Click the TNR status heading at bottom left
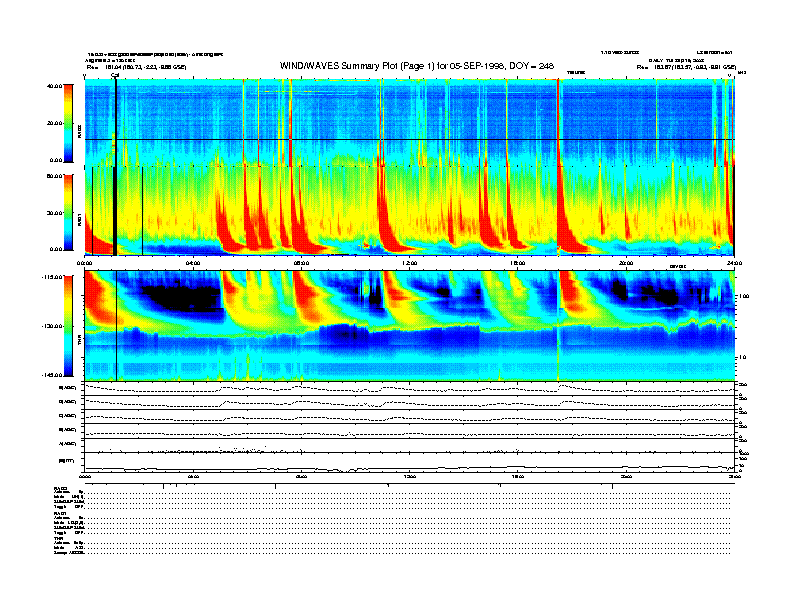Image resolution: width=792 pixels, height=612 pixels. pos(58,538)
